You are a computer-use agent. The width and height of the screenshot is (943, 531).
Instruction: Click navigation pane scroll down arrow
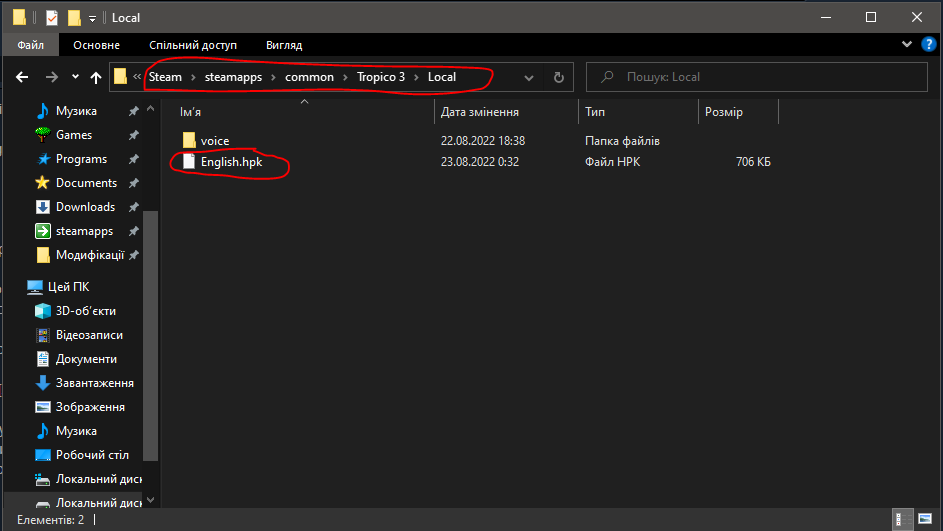point(150,500)
